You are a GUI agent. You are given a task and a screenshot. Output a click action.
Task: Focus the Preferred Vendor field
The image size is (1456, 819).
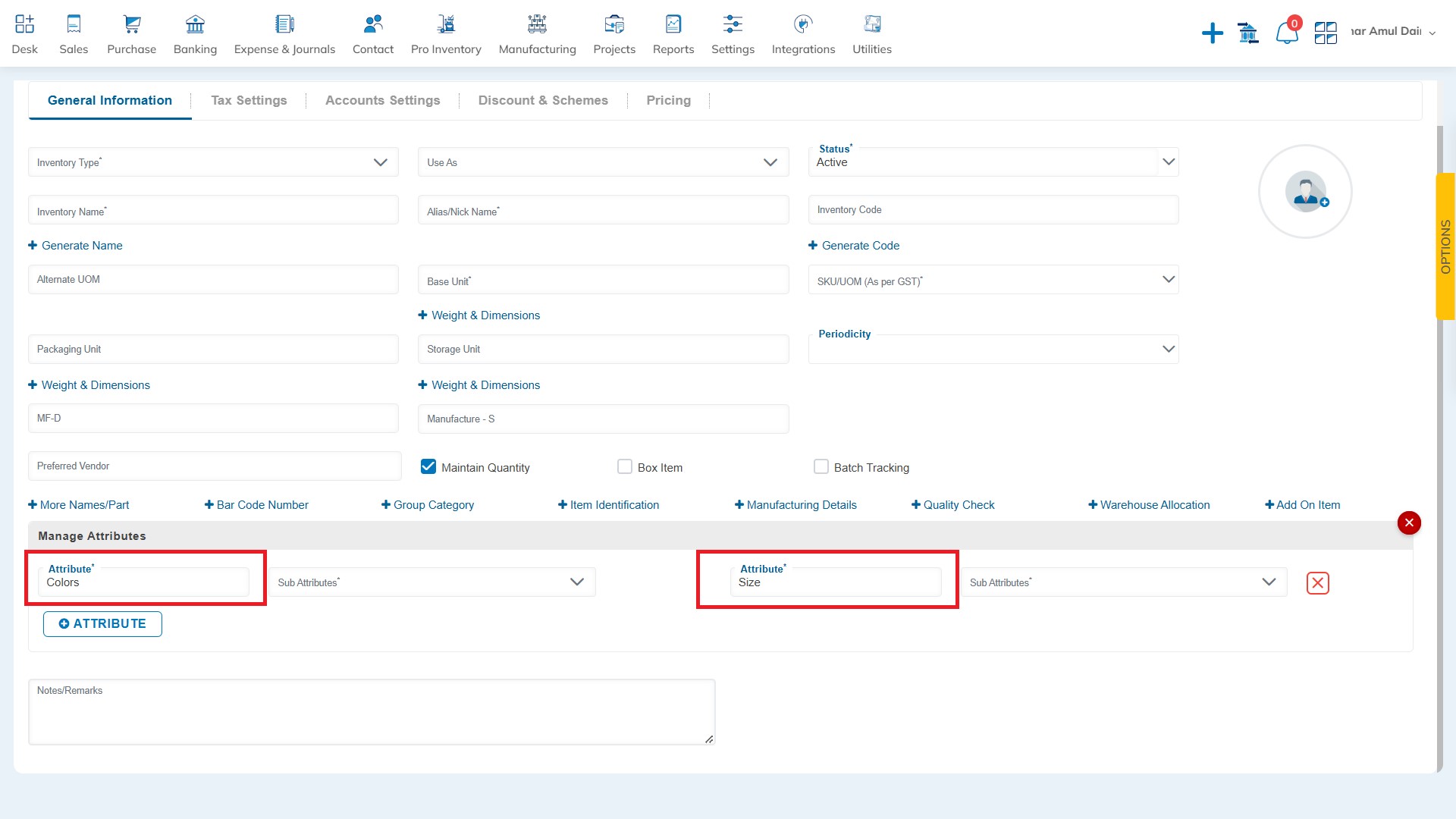[215, 466]
